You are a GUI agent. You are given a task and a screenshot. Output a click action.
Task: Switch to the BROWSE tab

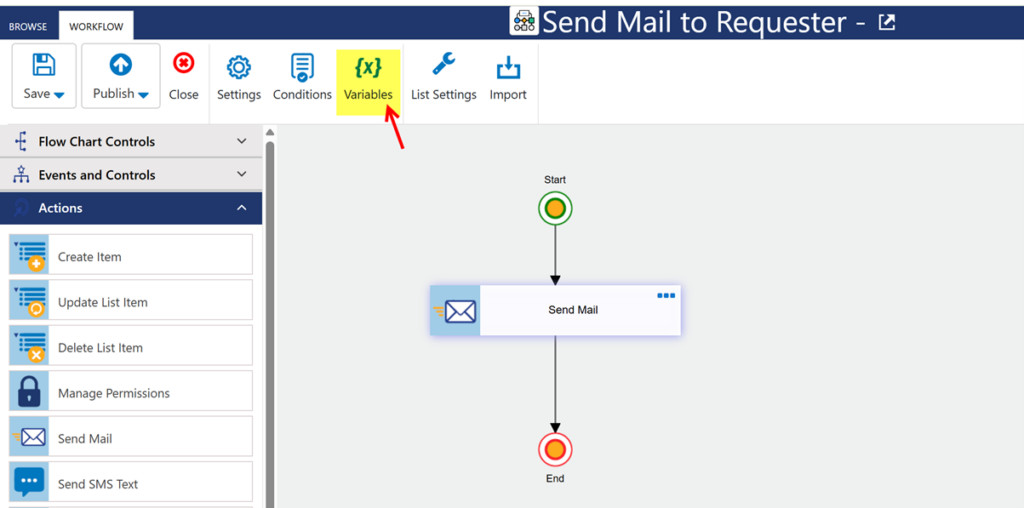click(x=28, y=27)
